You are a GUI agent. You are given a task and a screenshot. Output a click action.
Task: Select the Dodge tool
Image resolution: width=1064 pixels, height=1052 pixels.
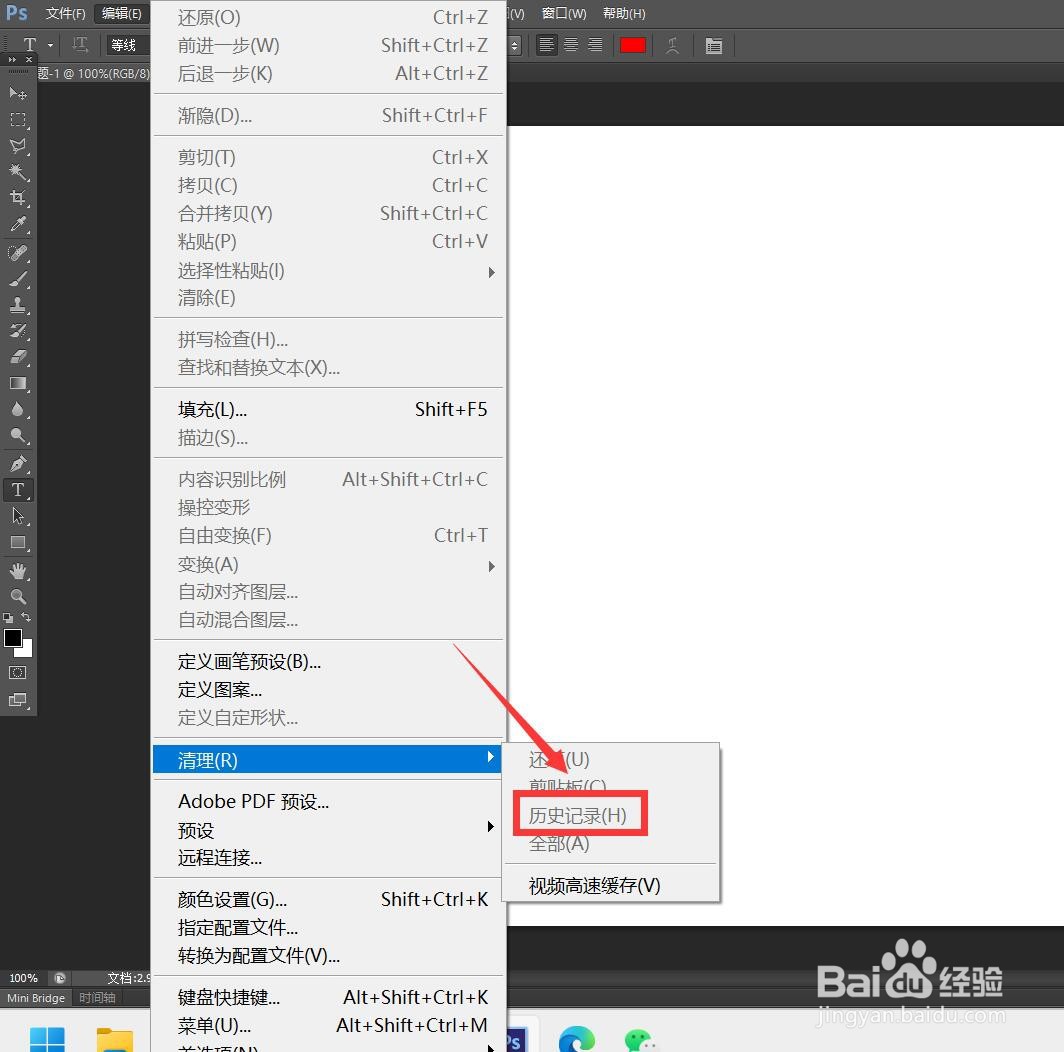tap(18, 435)
